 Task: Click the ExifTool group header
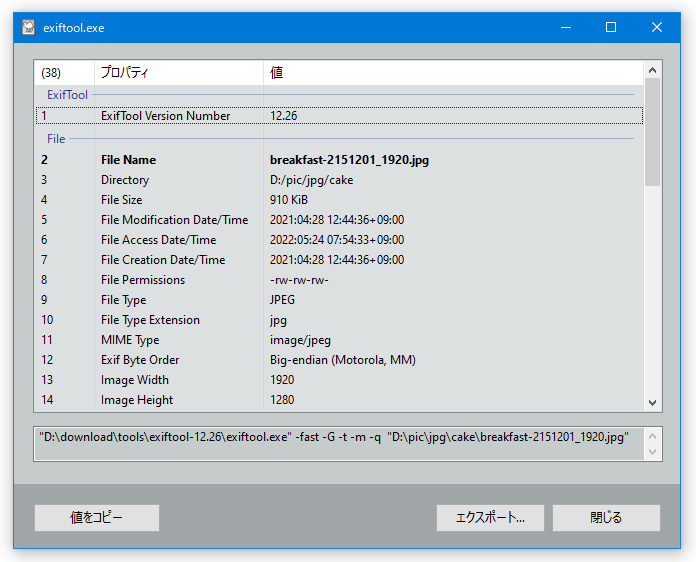[x=67, y=95]
